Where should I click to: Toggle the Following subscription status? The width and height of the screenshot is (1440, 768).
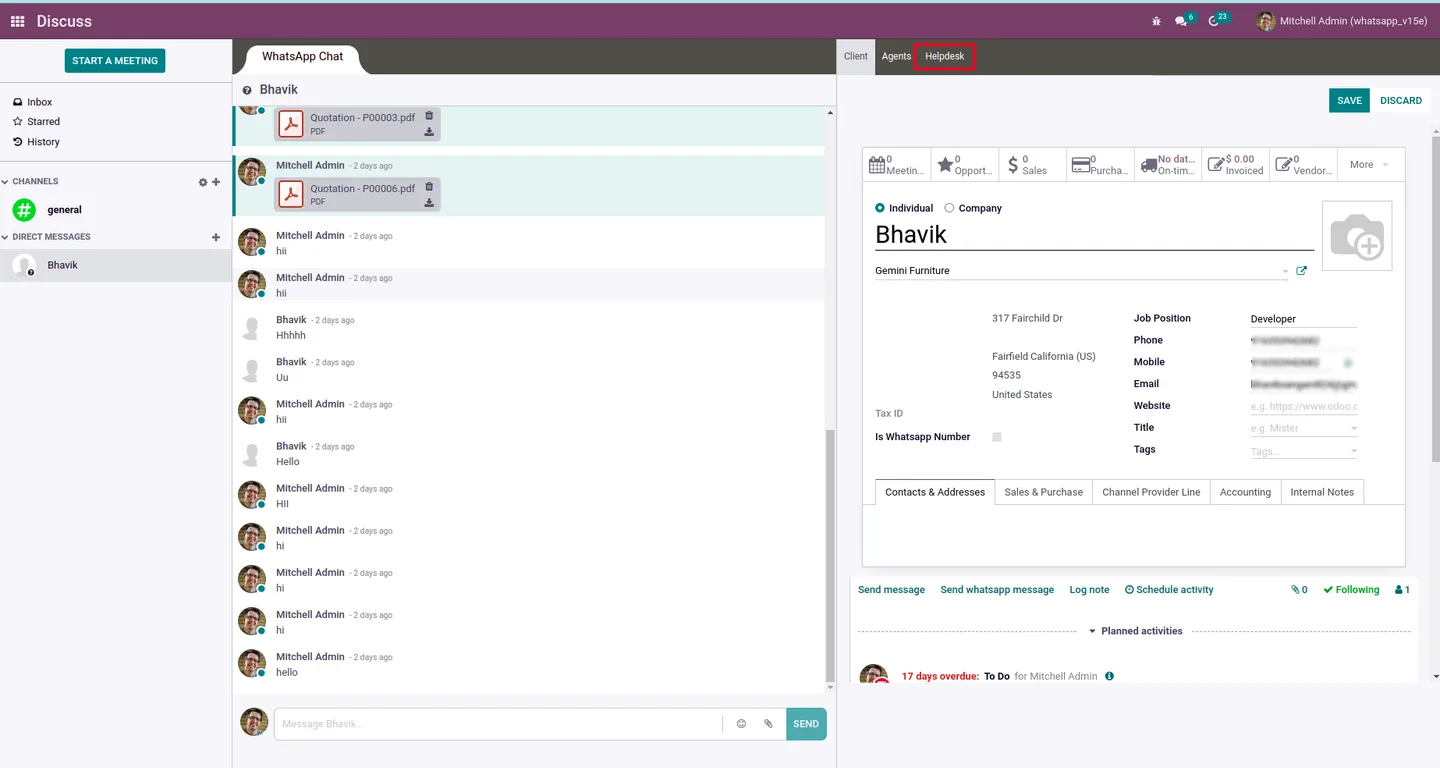point(1351,590)
